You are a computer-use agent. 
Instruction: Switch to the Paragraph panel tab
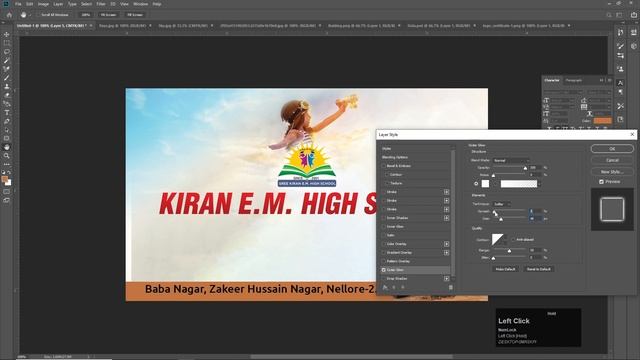tap(573, 80)
